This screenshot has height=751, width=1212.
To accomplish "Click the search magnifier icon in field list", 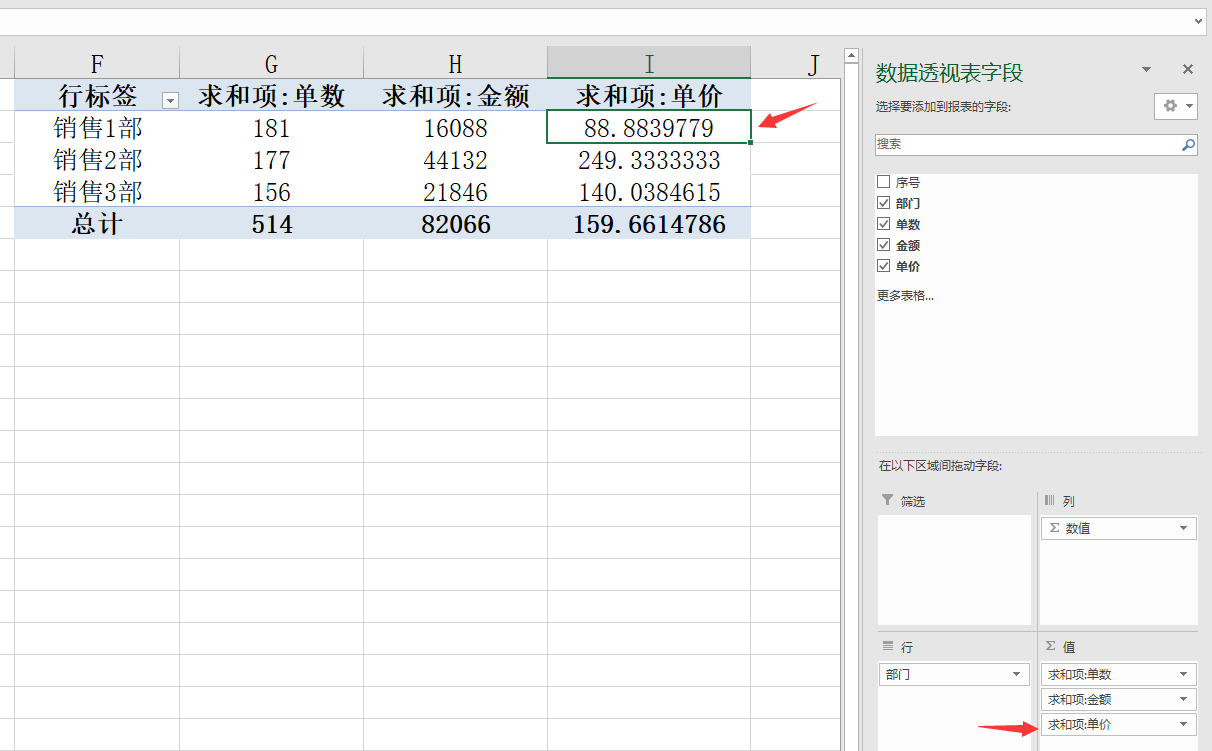I will tap(1188, 145).
